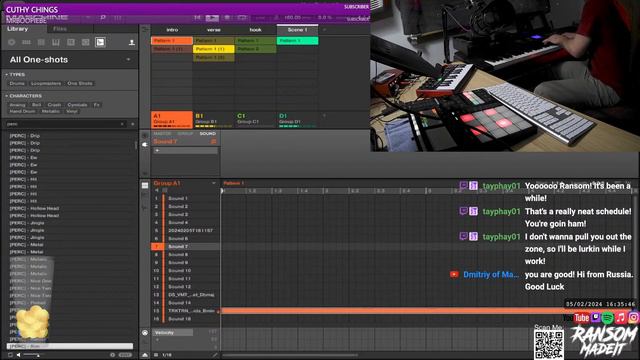Click the bottom-left collapse arrow icon
The image size is (640, 360).
(145, 355)
